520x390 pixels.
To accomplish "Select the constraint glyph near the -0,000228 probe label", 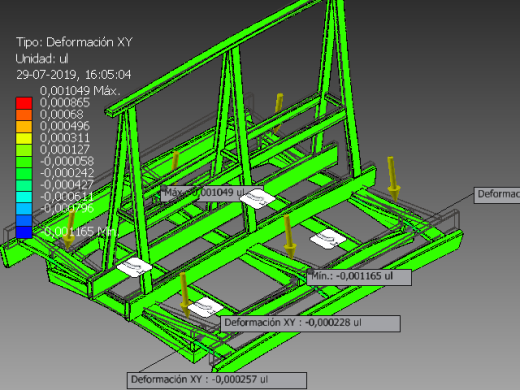I will [206, 307].
